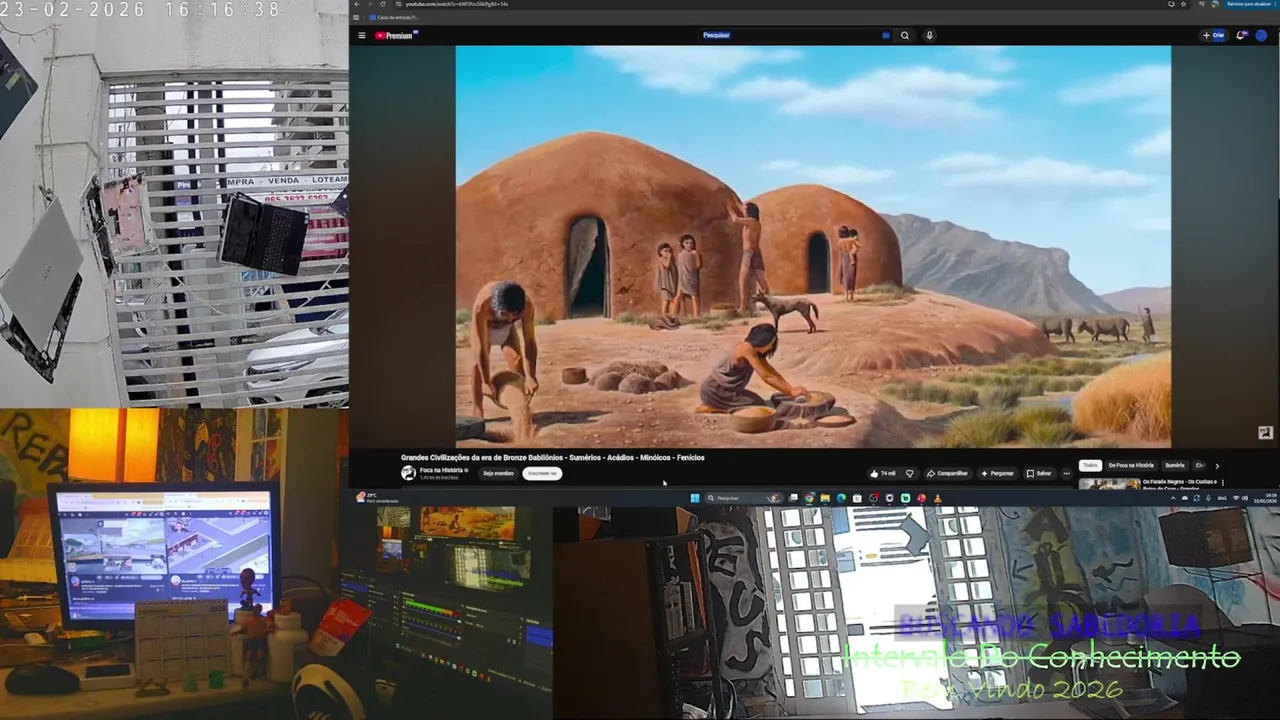Click the video title Grandes Civilizações
The height and width of the screenshot is (720, 1280).
[x=553, y=458]
